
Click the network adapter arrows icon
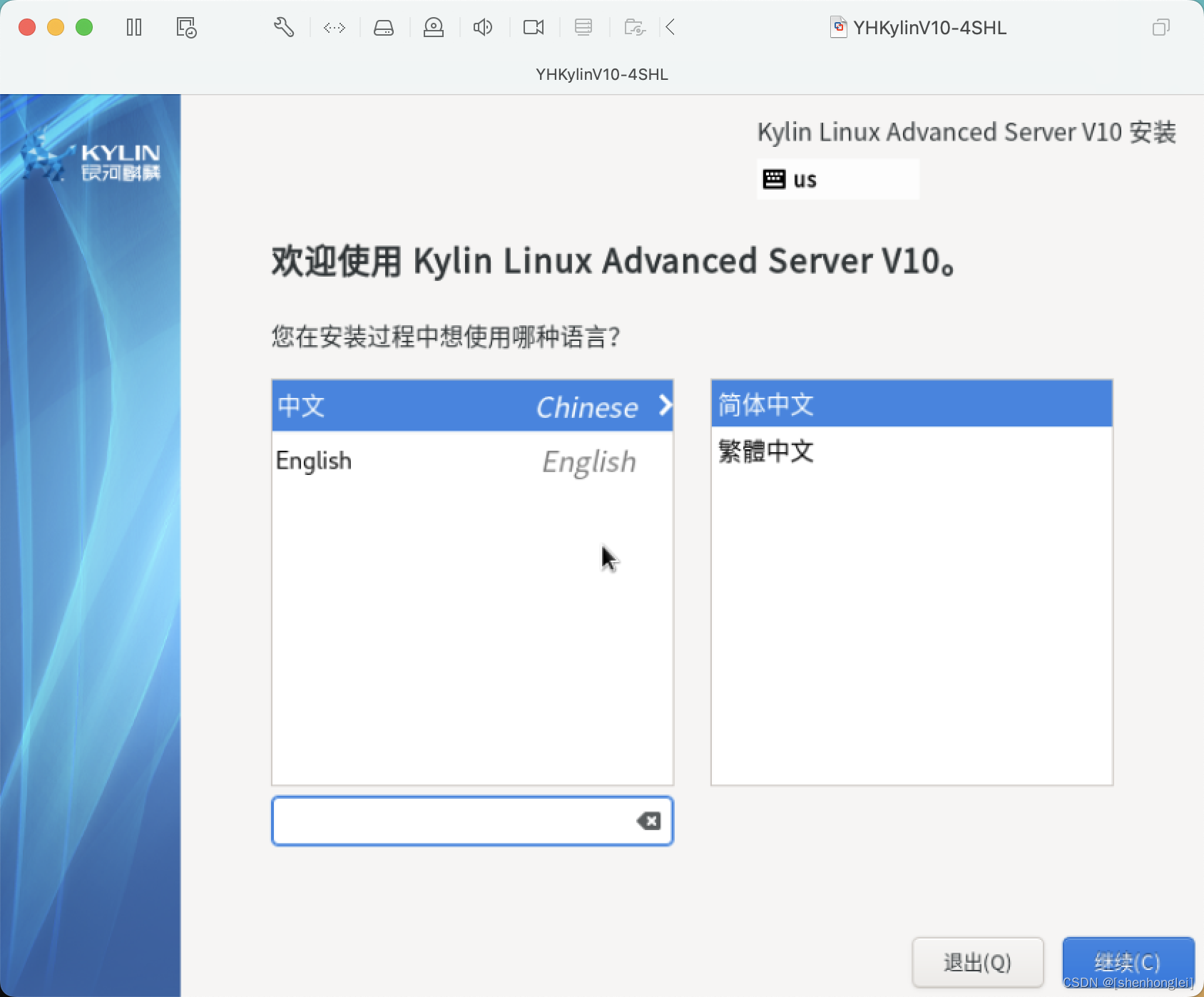335,28
